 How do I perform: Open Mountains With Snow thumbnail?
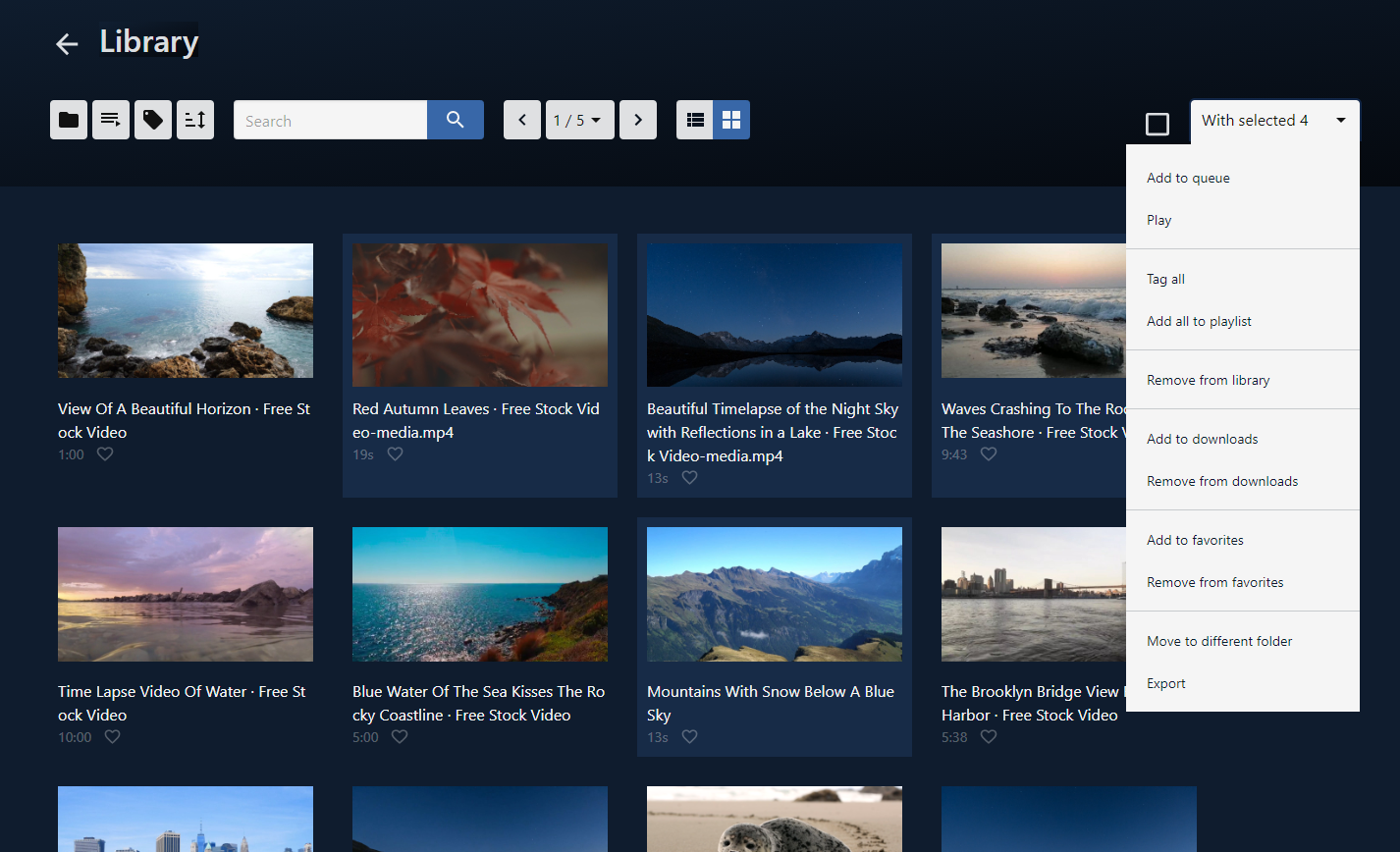[x=775, y=594]
